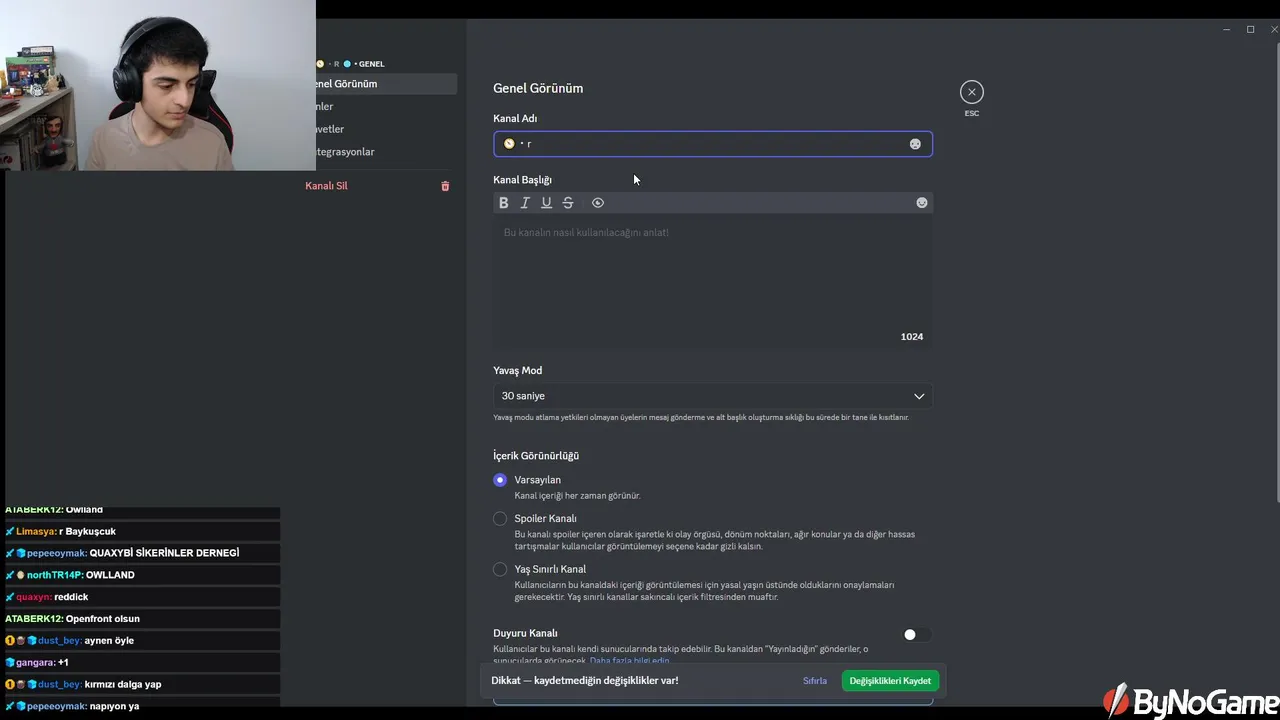Click the trash icon beside Kanalı Sil
This screenshot has width=1280, height=720.
click(445, 186)
